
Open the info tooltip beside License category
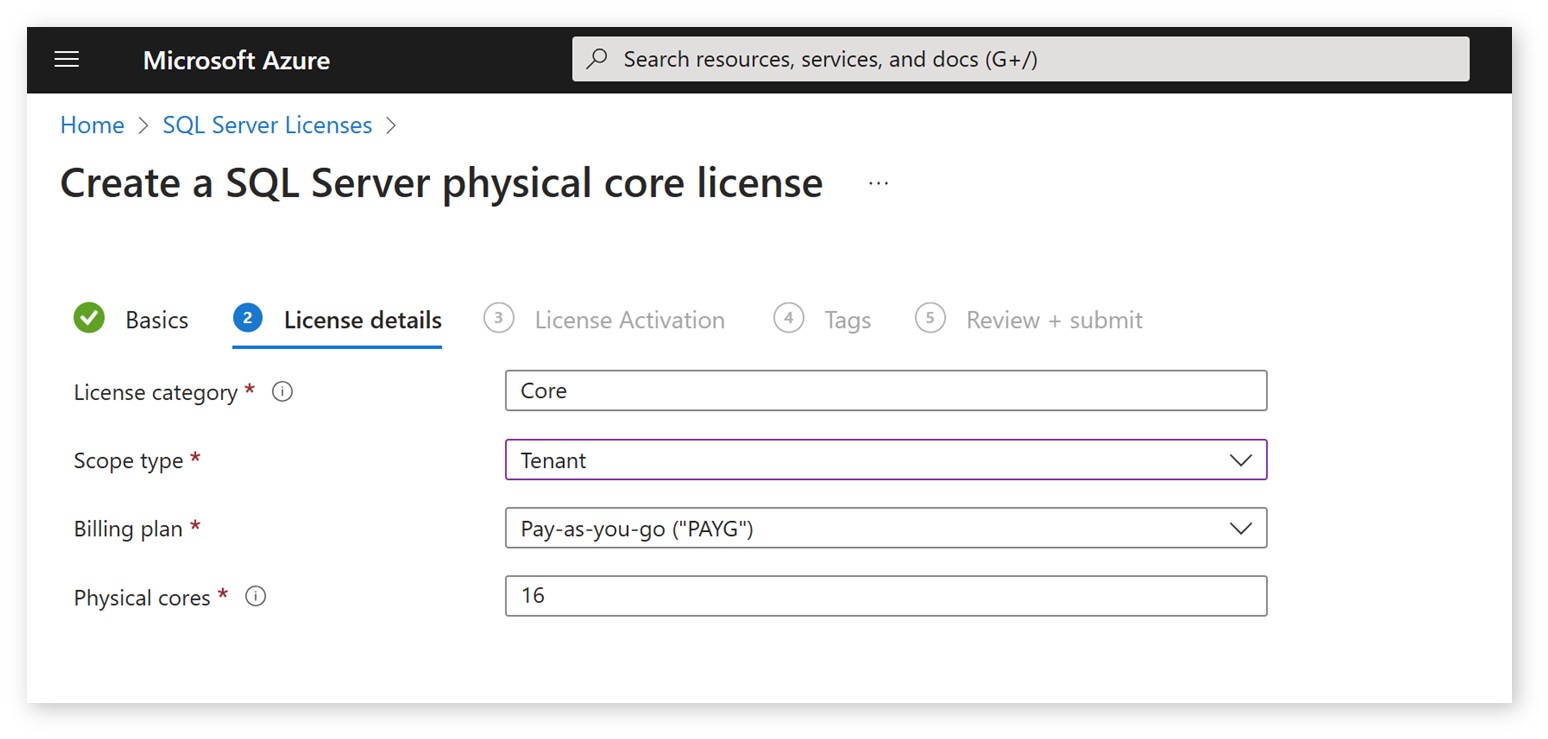click(282, 392)
